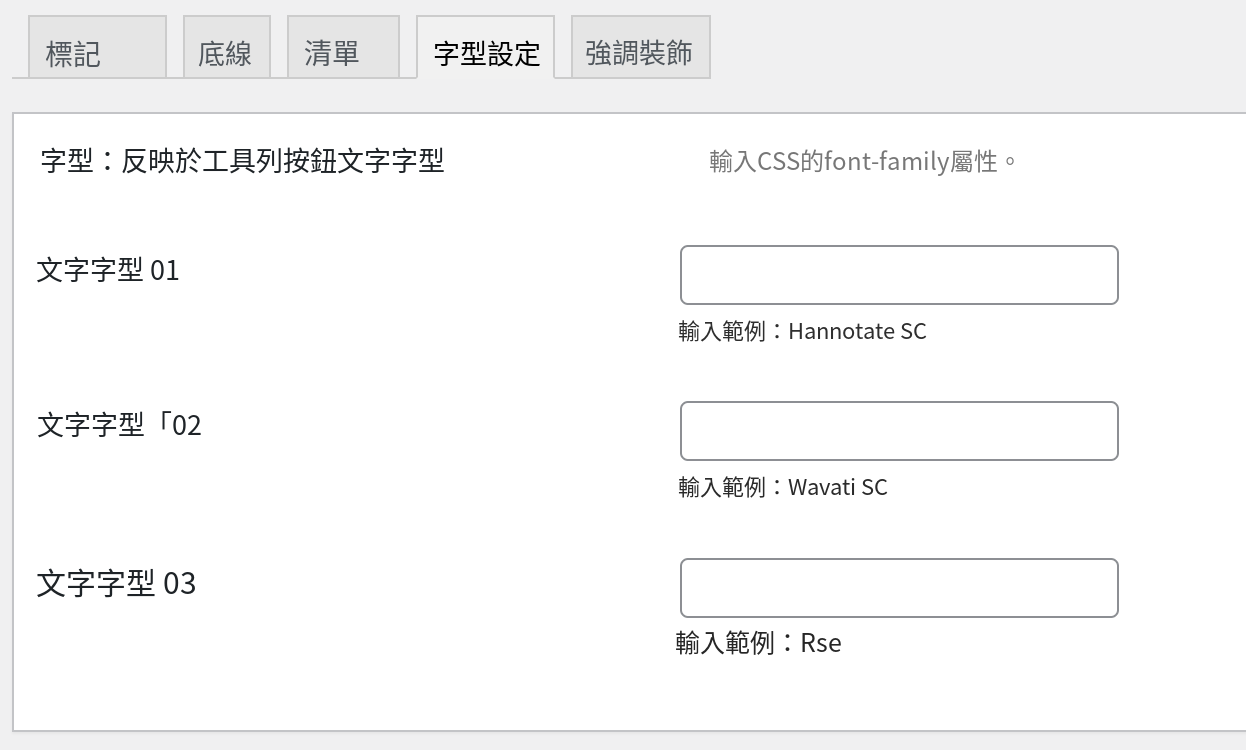
Task: Go to the 強調裝飾 tab
Action: click(x=640, y=47)
